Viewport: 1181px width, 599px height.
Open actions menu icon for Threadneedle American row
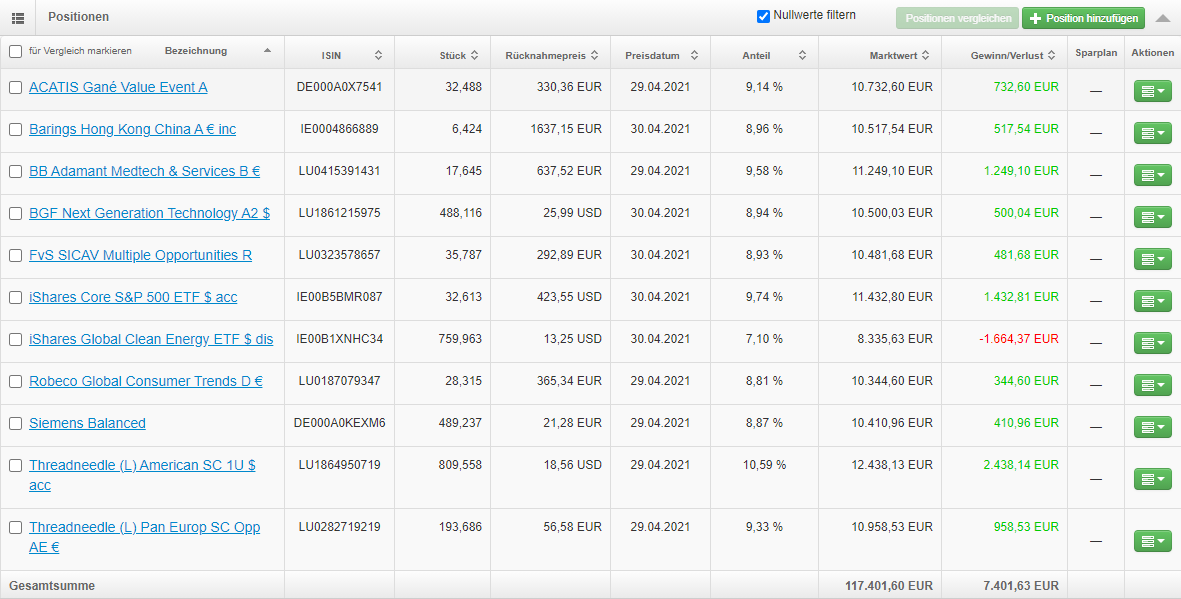1152,479
